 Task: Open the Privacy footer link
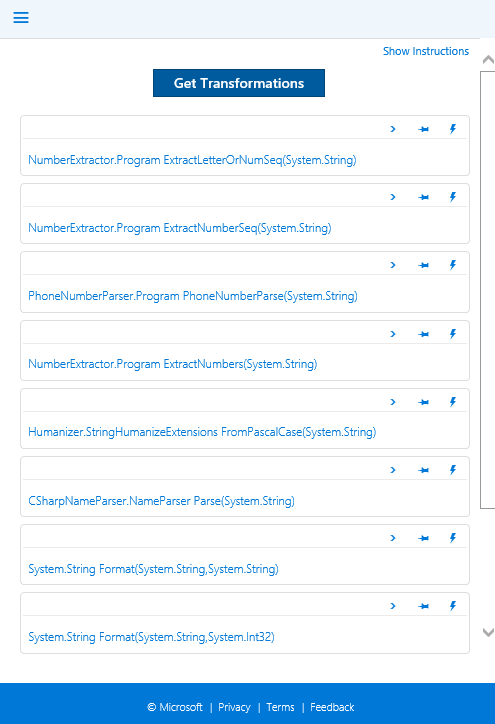(234, 707)
